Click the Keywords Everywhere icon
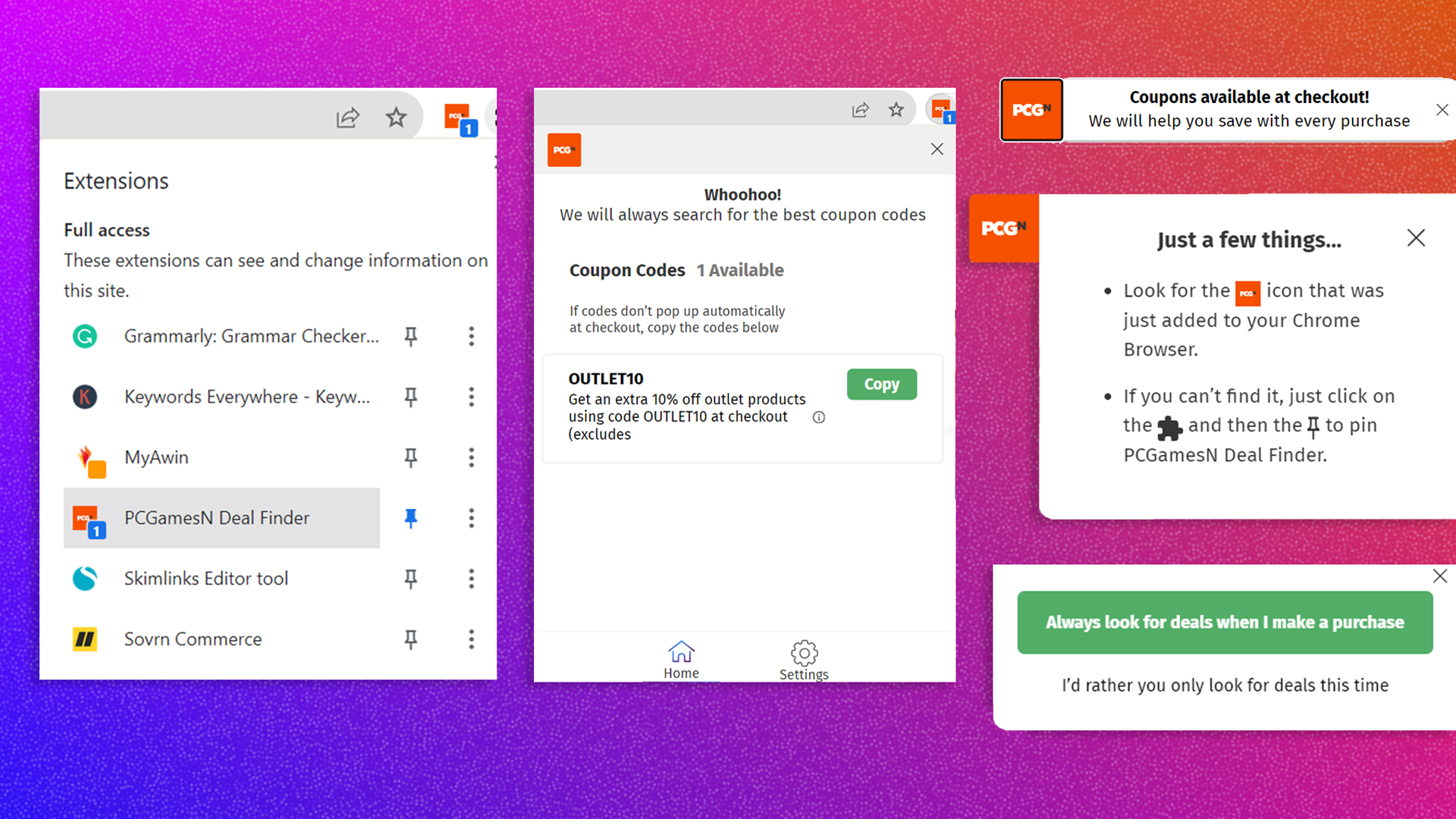This screenshot has height=819, width=1456. (86, 396)
